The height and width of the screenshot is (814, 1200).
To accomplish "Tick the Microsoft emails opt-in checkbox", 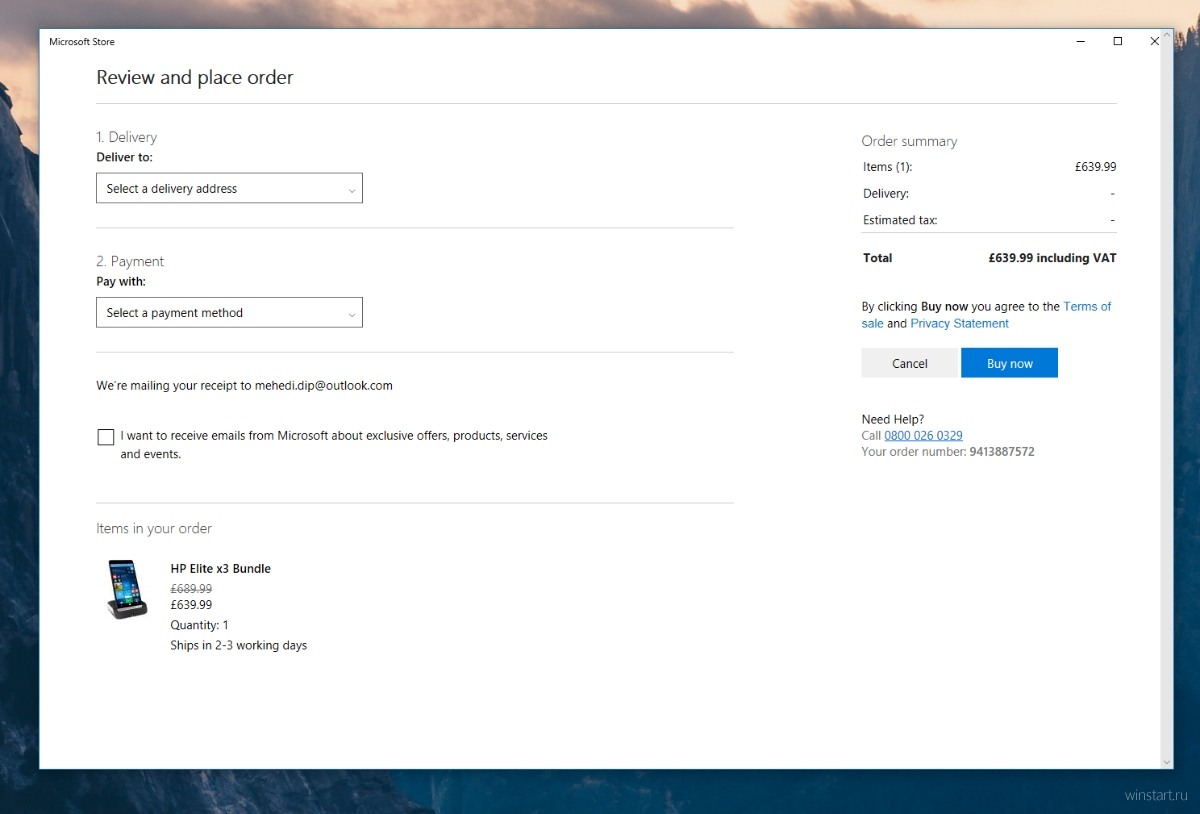I will [105, 437].
